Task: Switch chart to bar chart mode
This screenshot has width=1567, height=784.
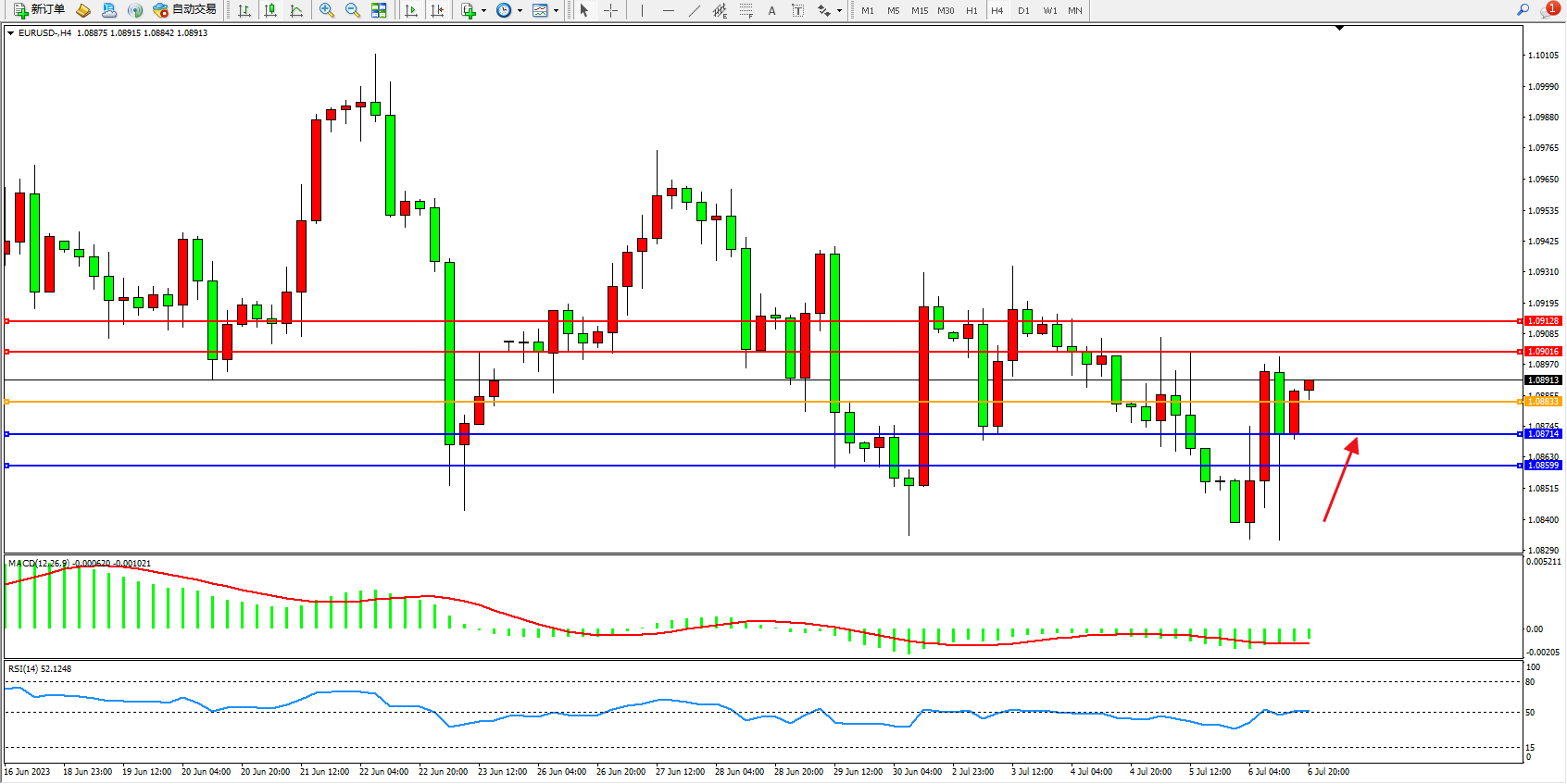Action: click(244, 10)
